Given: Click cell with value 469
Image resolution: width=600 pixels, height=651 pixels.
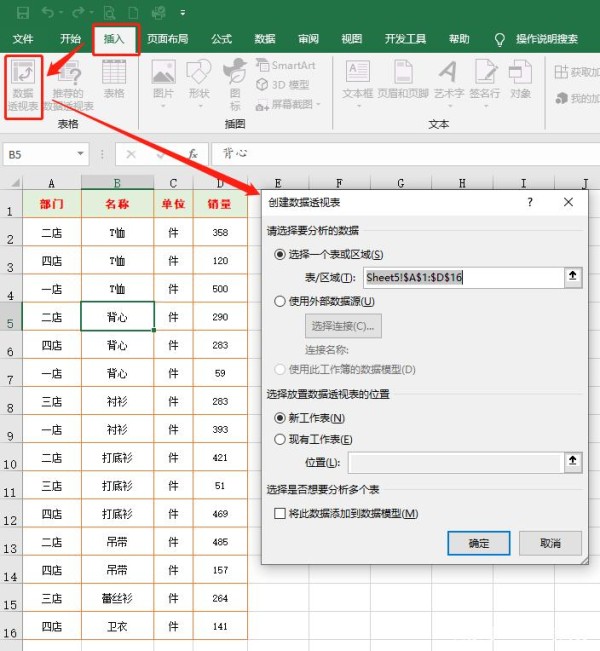Looking at the screenshot, I should 220,514.
